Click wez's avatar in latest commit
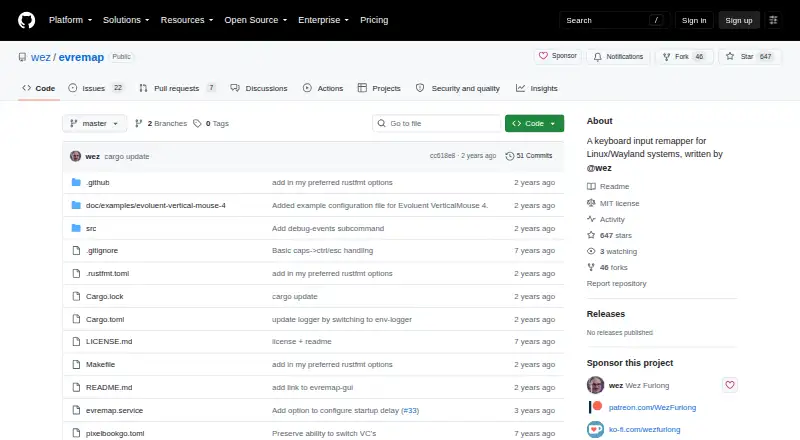 point(76,156)
